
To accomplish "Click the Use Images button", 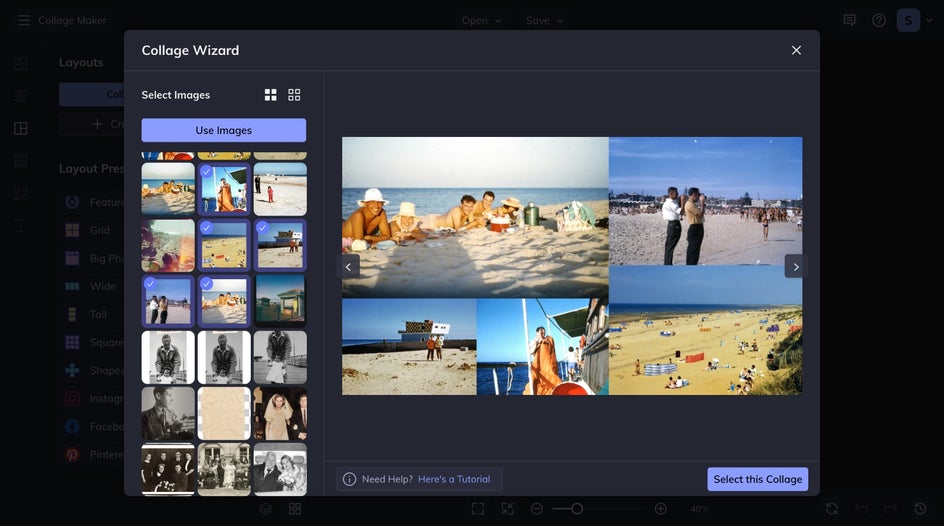I will pos(223,130).
